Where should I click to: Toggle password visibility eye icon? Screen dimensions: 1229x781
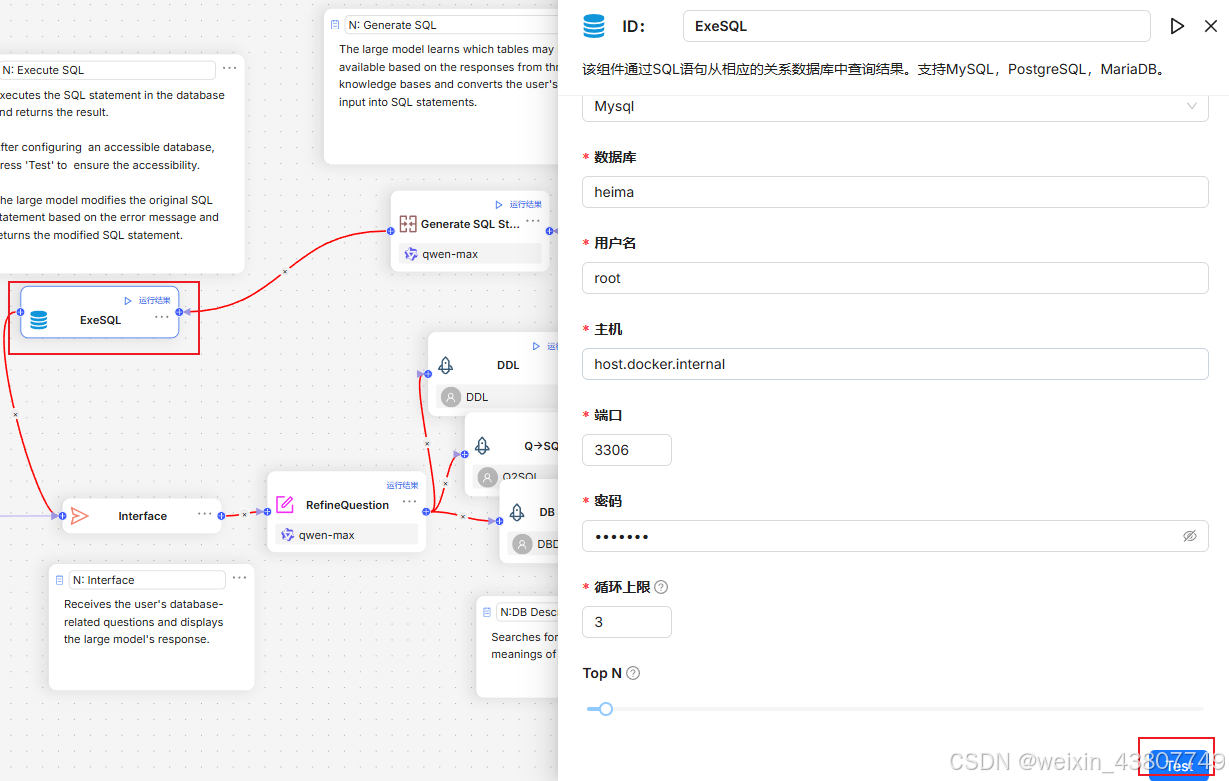coord(1189,536)
